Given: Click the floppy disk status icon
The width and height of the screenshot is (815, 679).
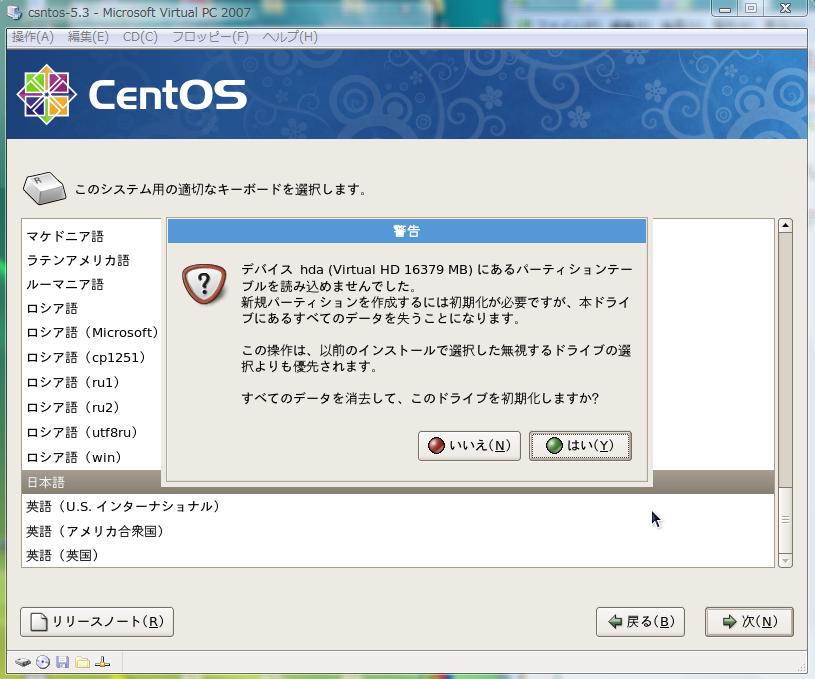Looking at the screenshot, I should coord(62,662).
